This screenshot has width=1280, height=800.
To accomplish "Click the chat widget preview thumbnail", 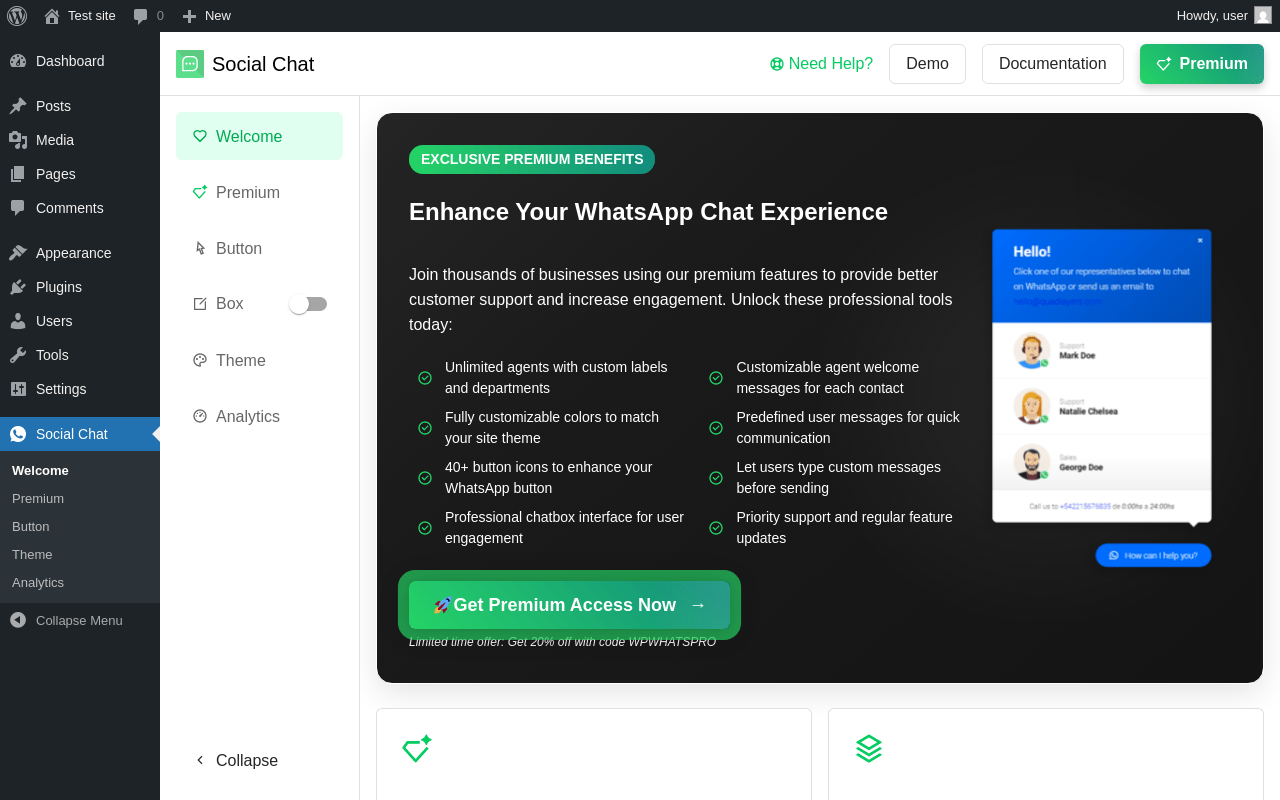I will click(1102, 398).
